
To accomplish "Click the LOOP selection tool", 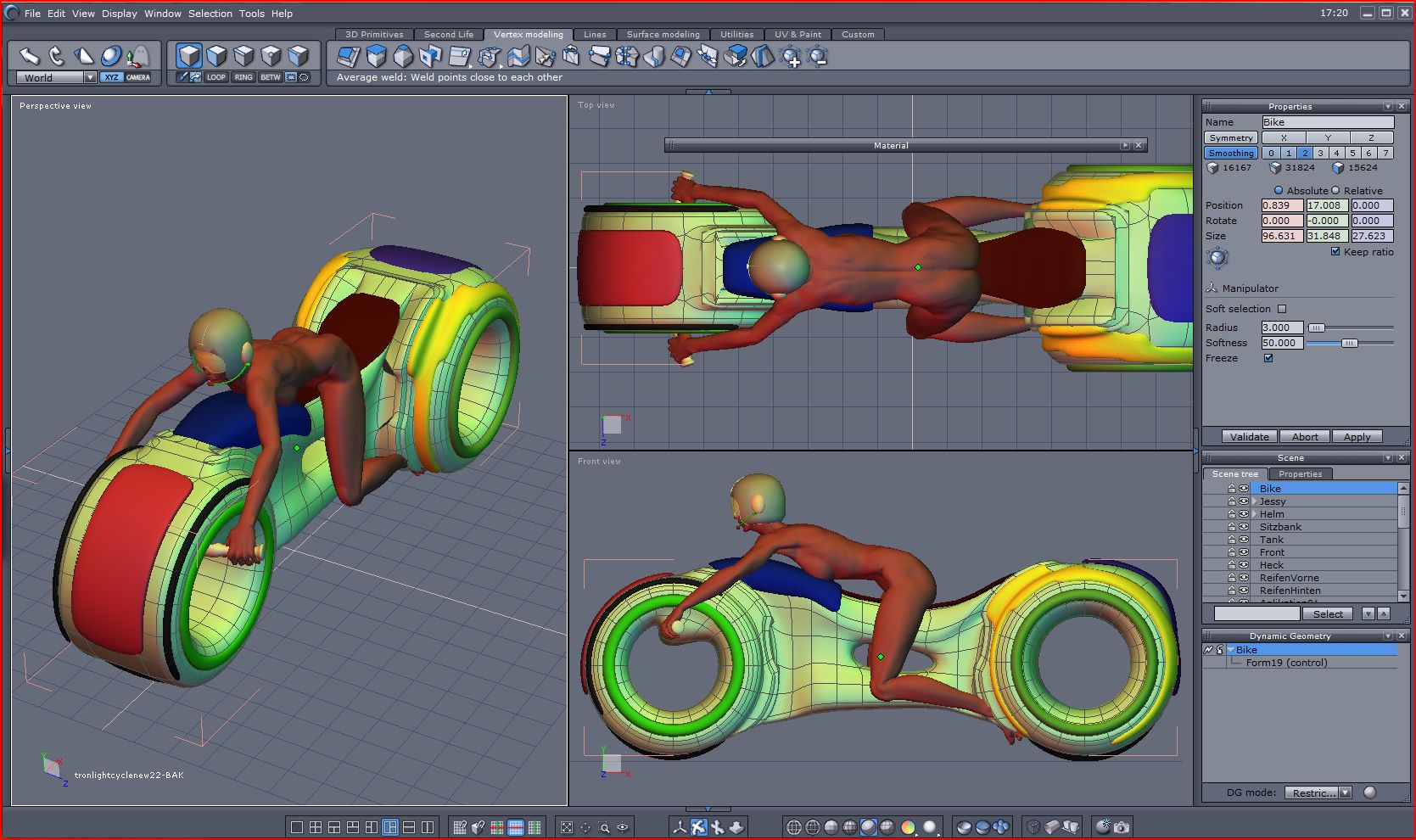I will (216, 77).
